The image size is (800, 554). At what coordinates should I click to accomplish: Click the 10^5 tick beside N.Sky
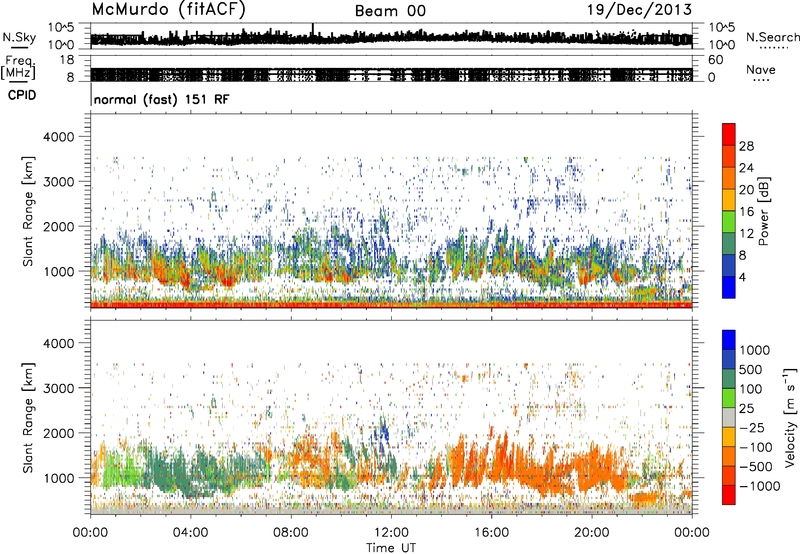click(x=62, y=28)
